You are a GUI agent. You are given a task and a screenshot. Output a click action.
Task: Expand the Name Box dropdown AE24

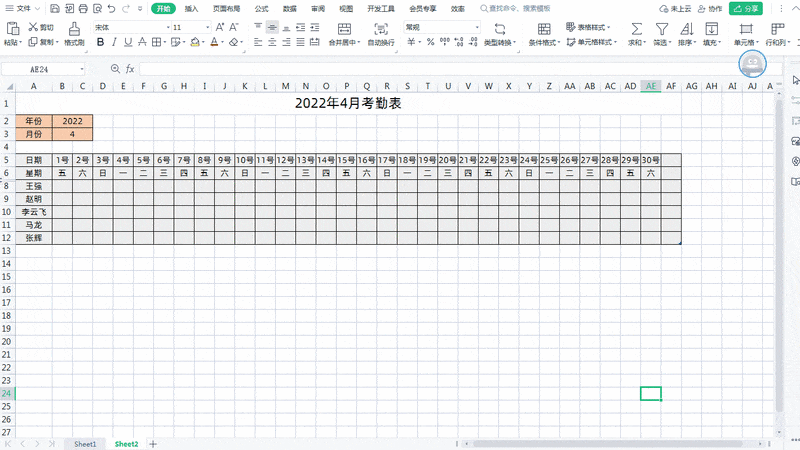82,69
